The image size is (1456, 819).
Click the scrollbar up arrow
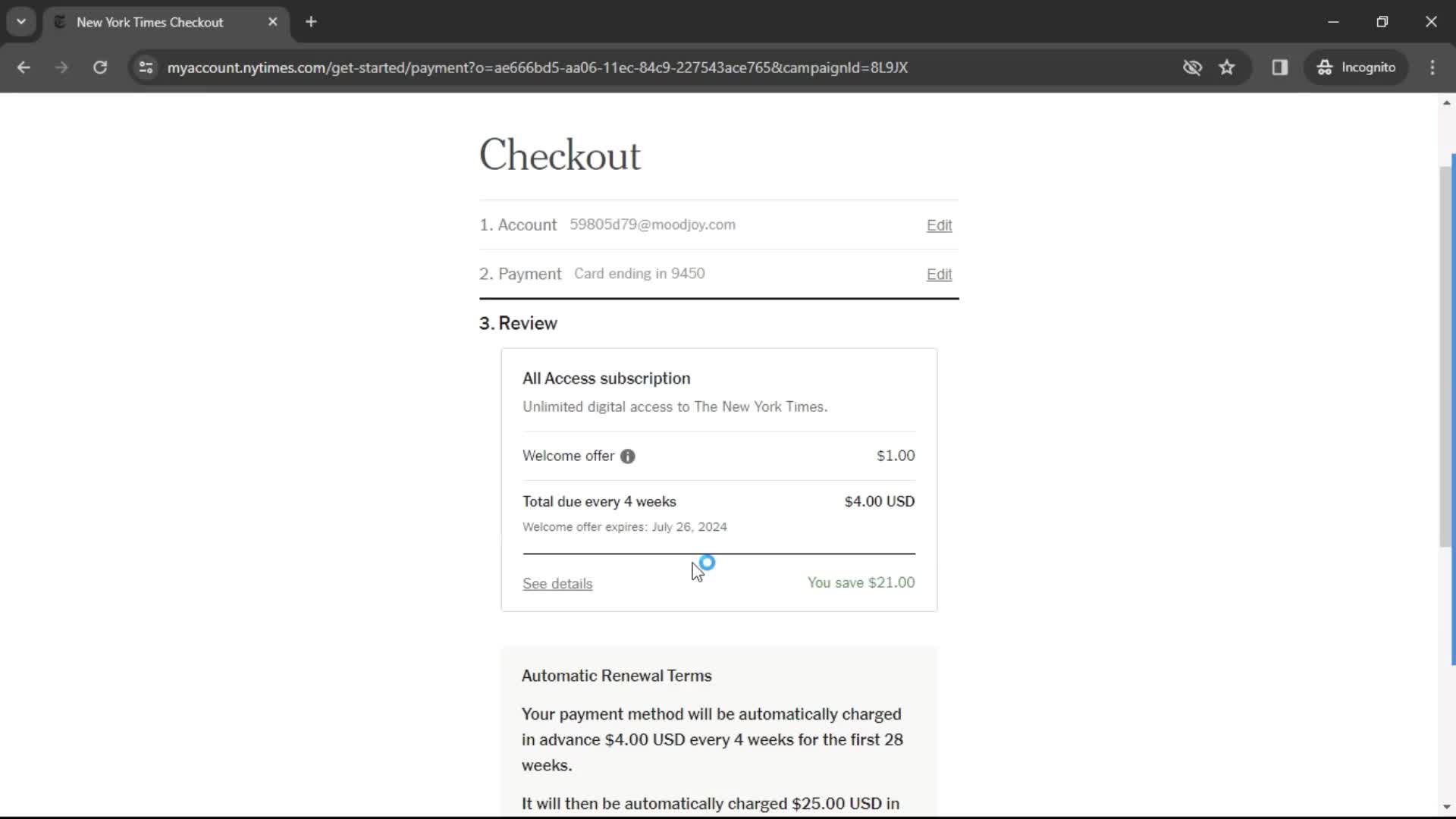pyautogui.click(x=1447, y=103)
